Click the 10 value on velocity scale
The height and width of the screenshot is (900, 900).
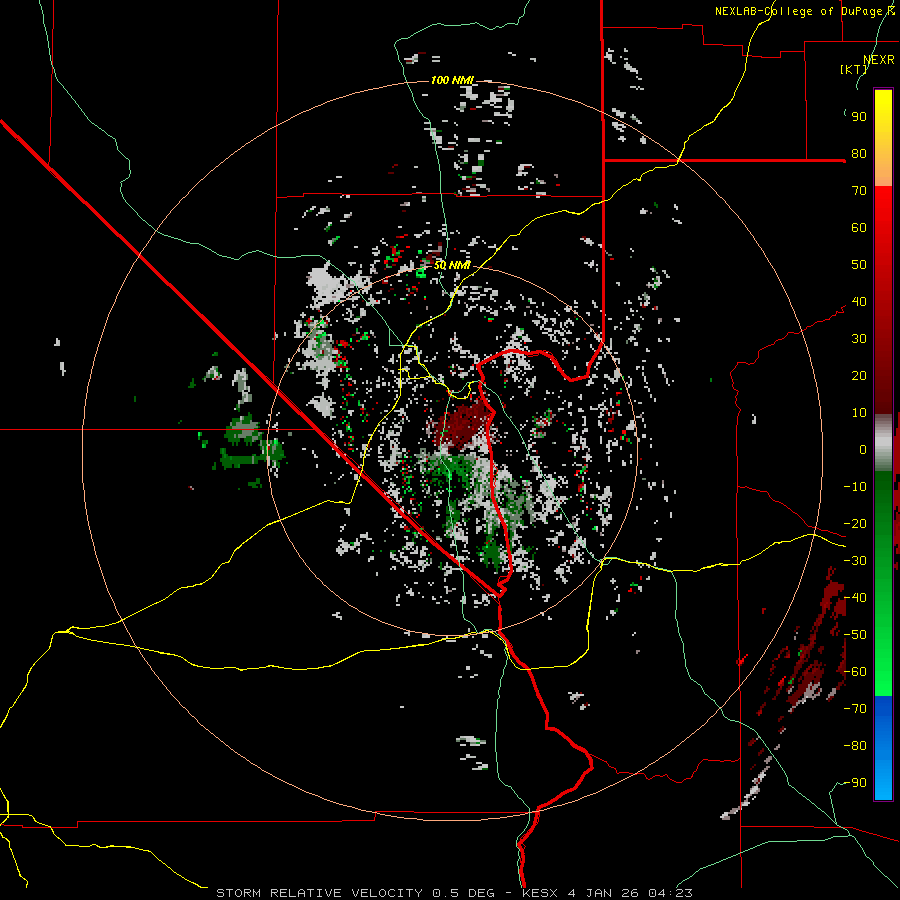pos(859,413)
